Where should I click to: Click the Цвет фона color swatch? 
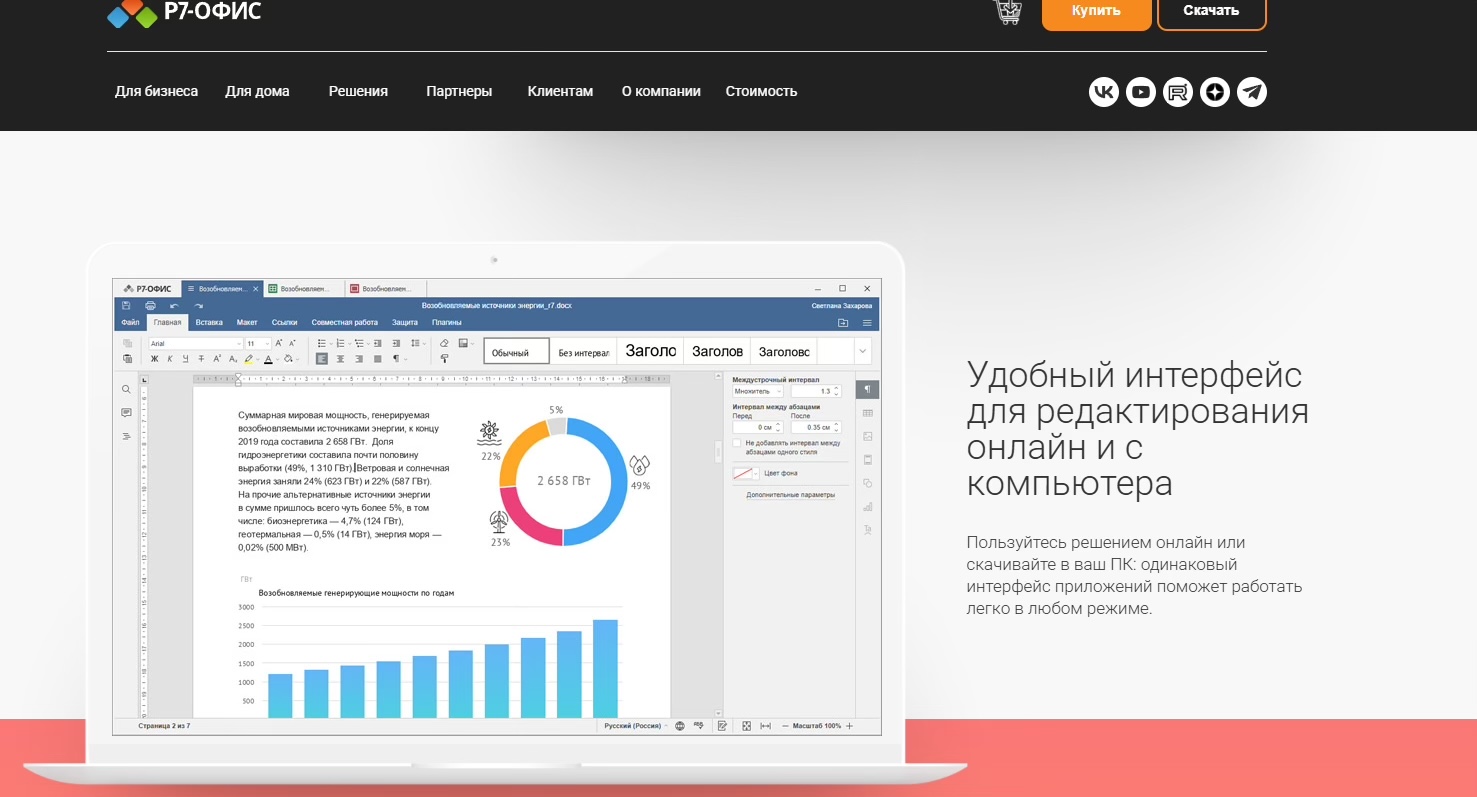pos(743,474)
